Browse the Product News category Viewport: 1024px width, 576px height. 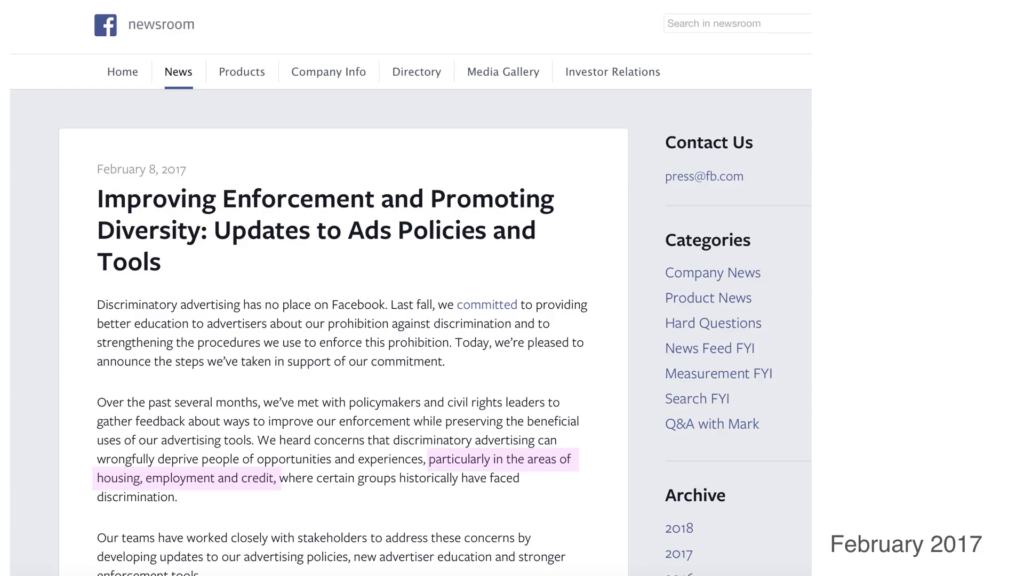tap(708, 298)
